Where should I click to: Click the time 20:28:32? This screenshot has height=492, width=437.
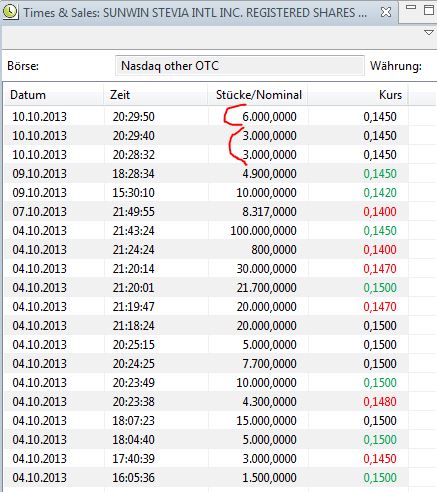click(133, 155)
